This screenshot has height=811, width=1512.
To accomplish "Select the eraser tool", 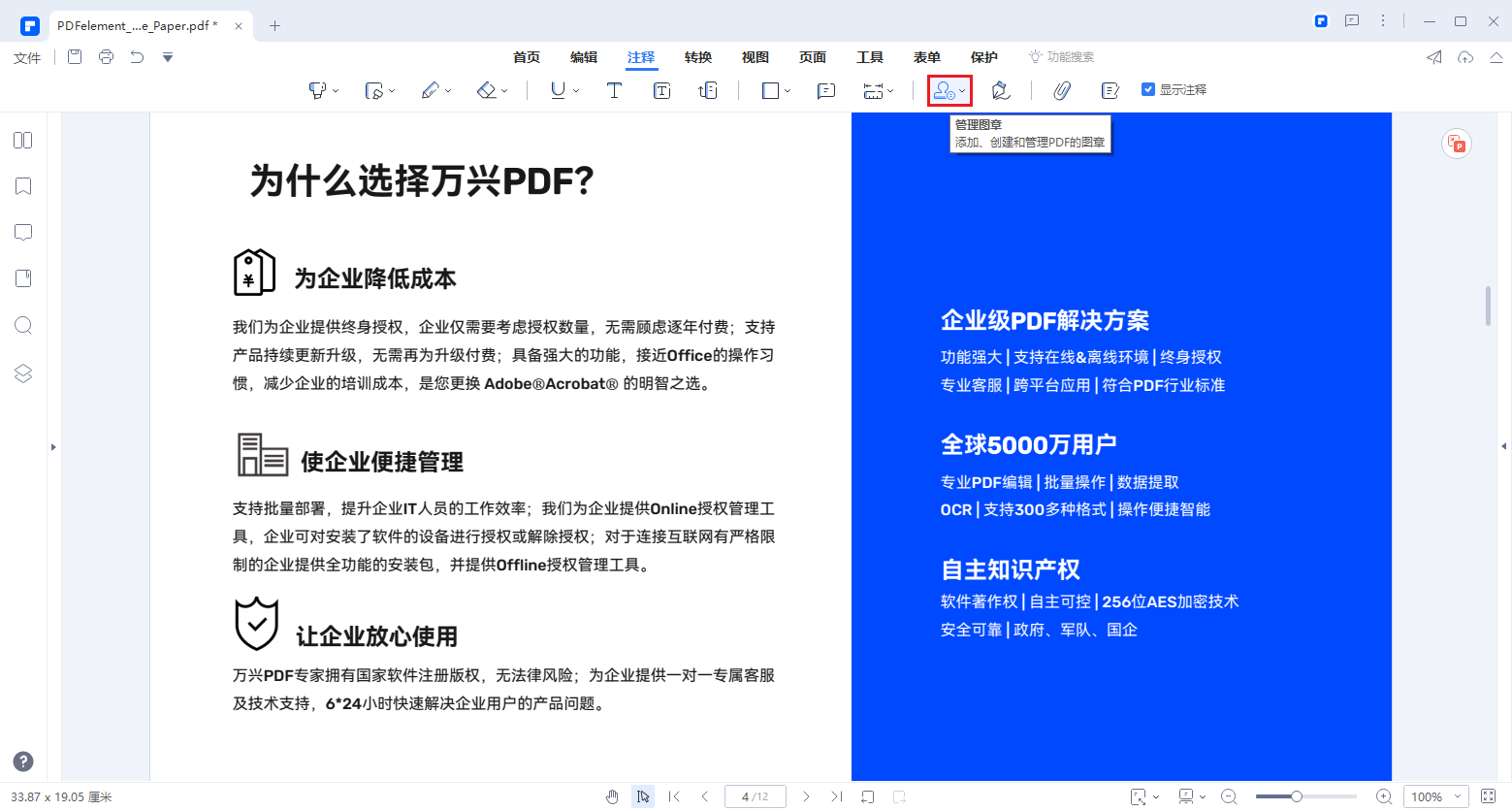I will click(x=484, y=89).
